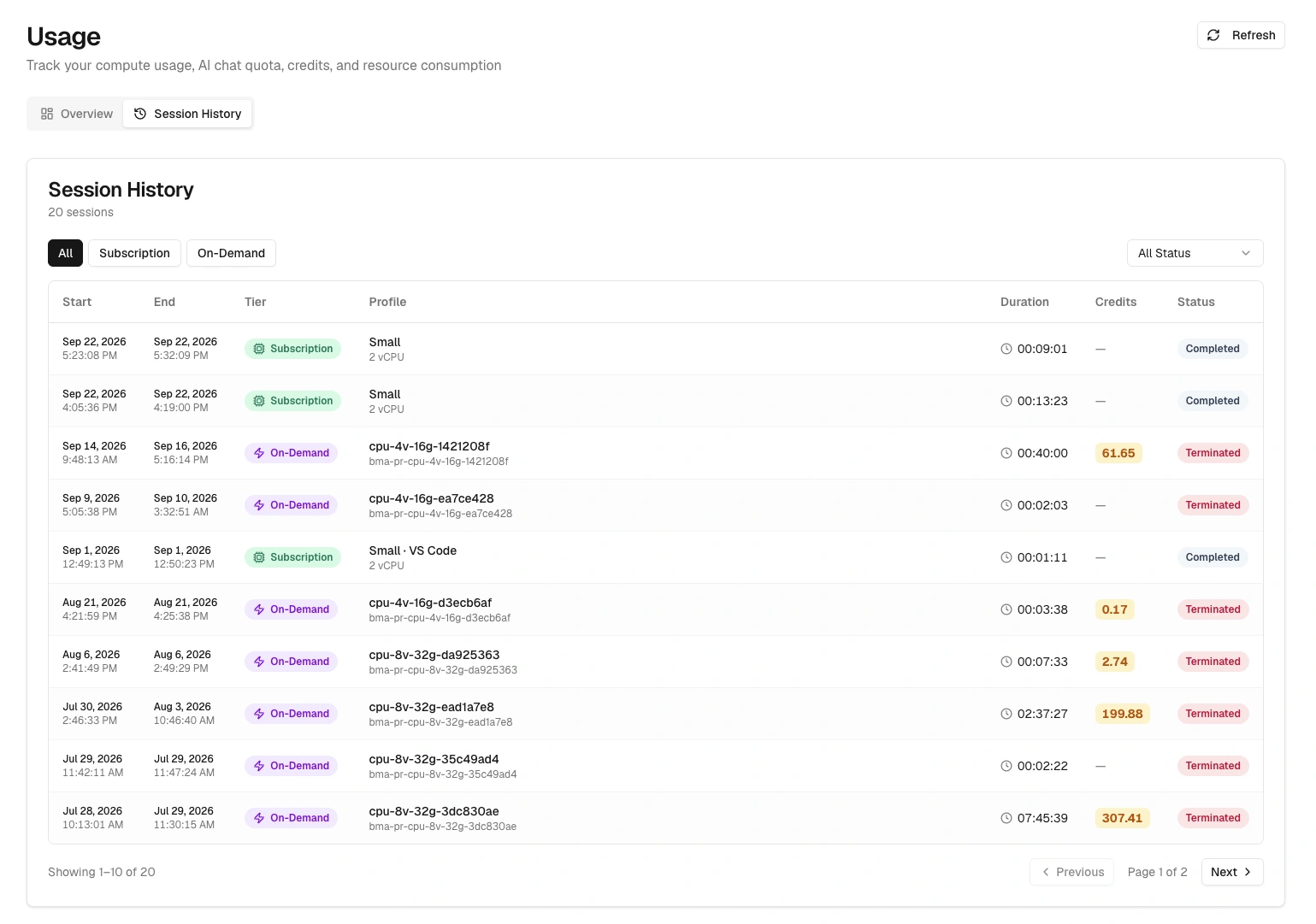Select the Session History tab
This screenshot has height=924, width=1316.
[x=188, y=114]
